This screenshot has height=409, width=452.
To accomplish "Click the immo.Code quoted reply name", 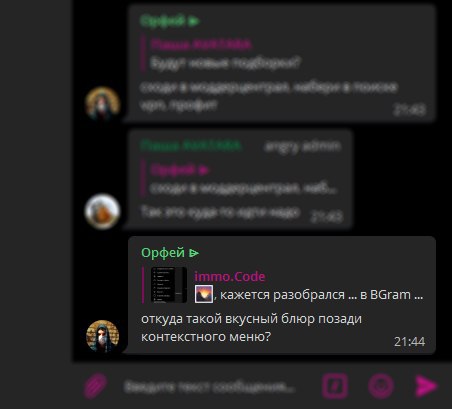I will click(x=230, y=276).
